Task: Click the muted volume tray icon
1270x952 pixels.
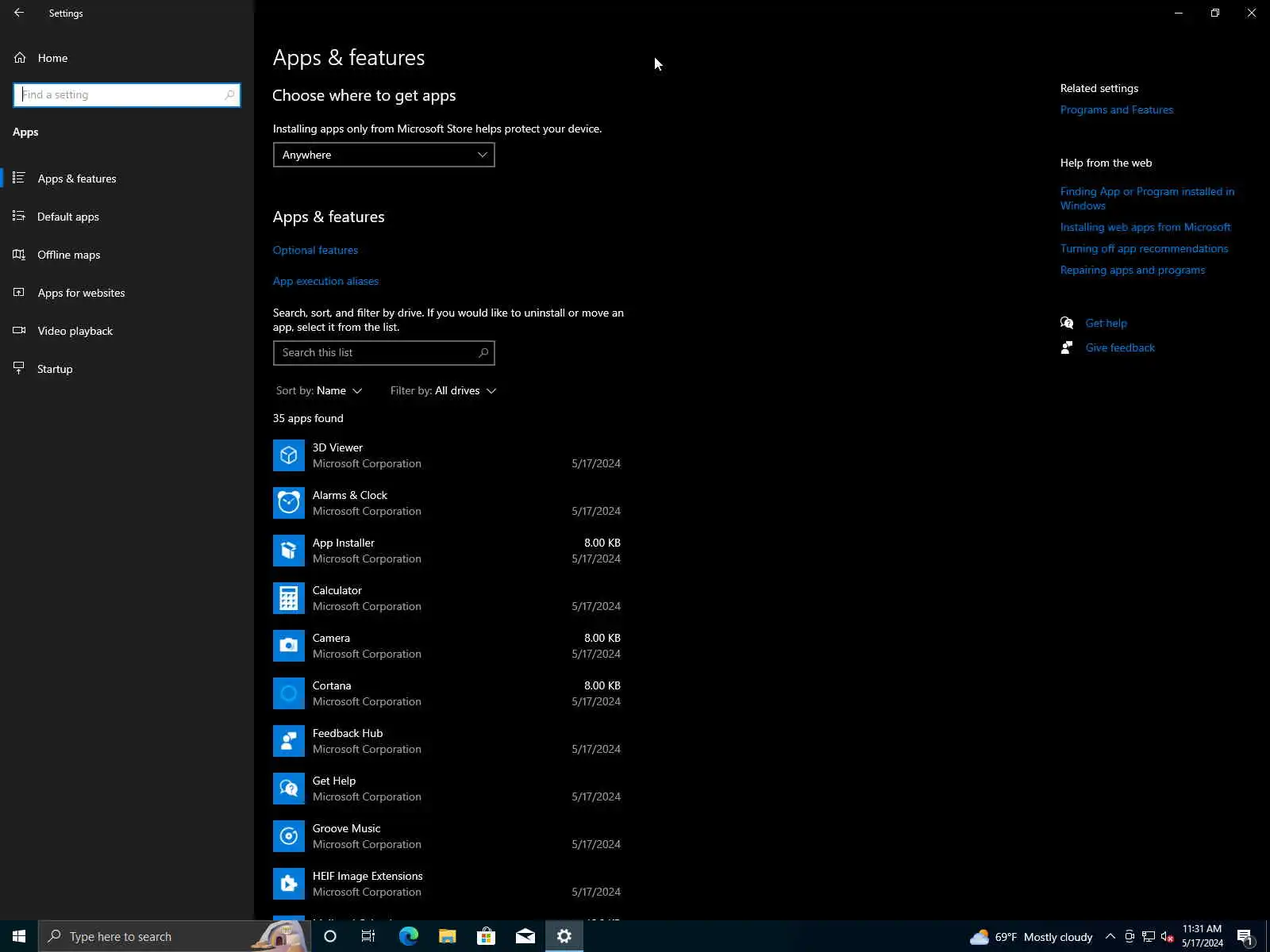Action: [1168, 937]
